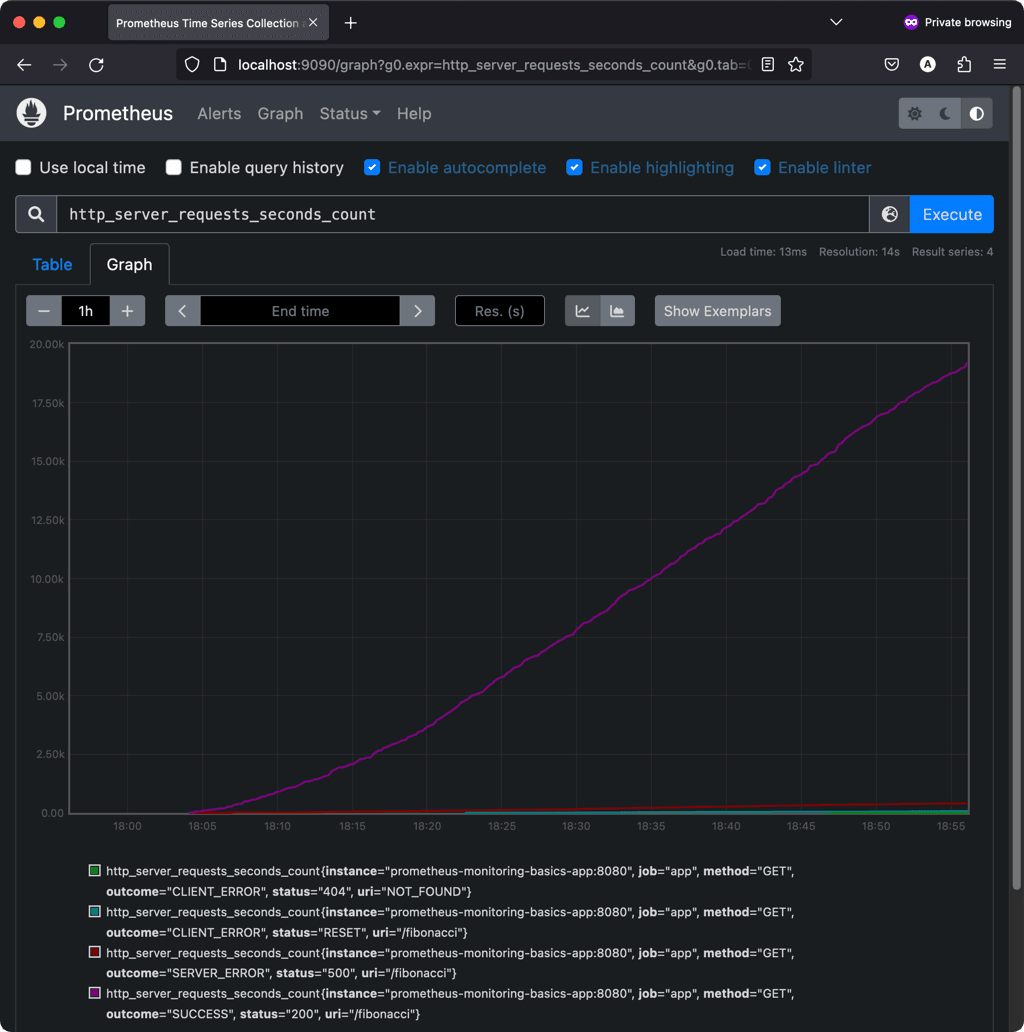Click the Res. (s) resolution input

point(499,311)
